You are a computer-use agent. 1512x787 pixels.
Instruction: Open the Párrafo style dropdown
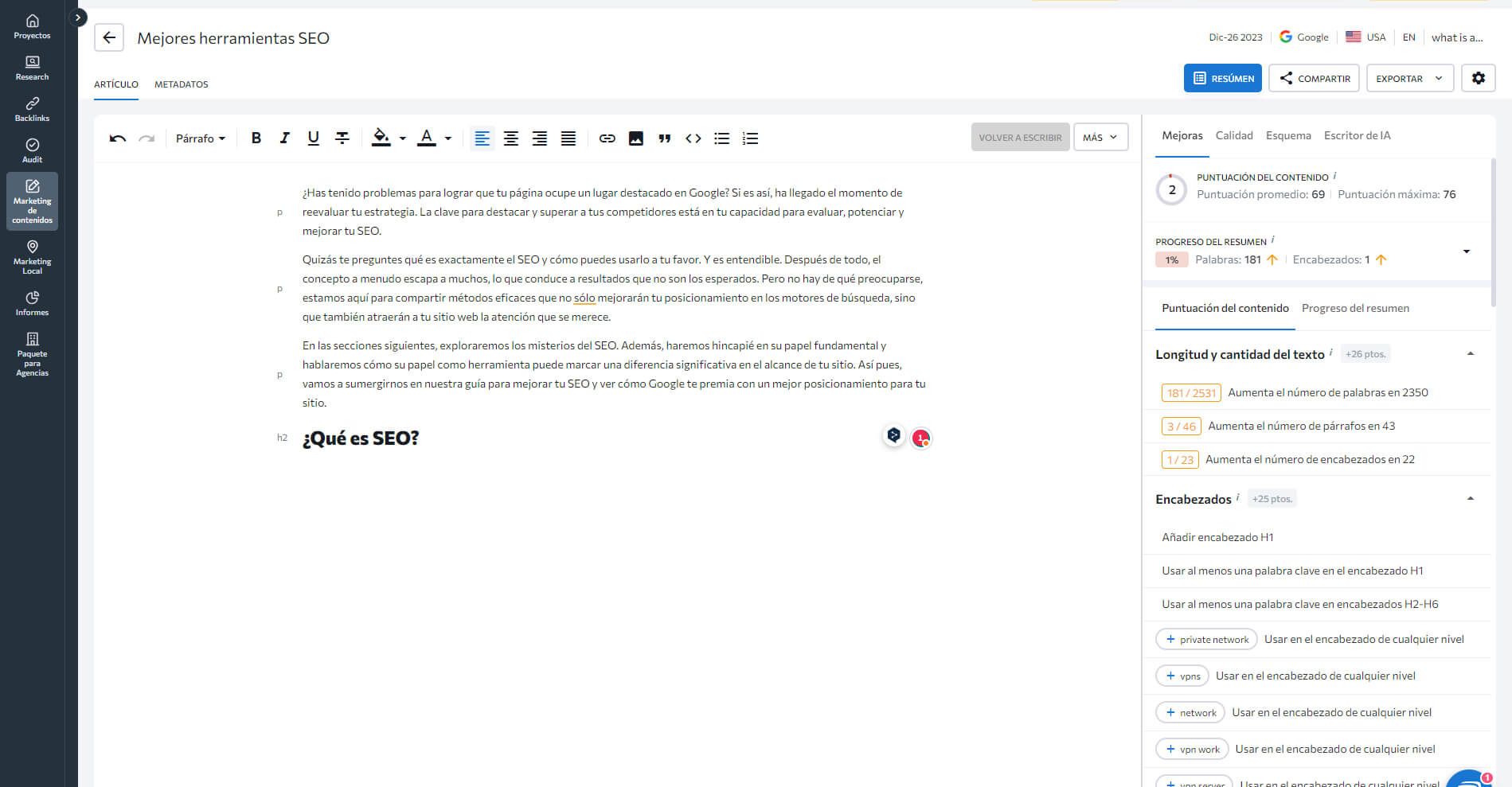tap(200, 138)
